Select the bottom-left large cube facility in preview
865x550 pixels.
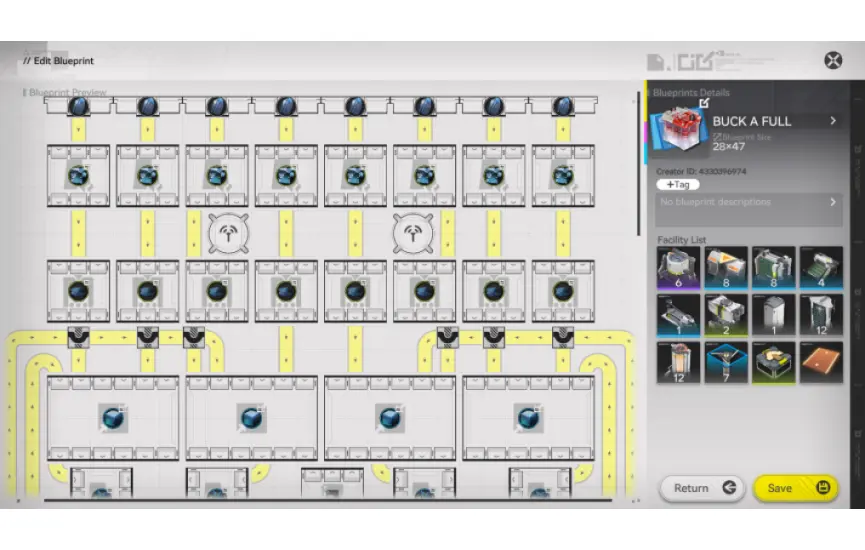pos(113,417)
